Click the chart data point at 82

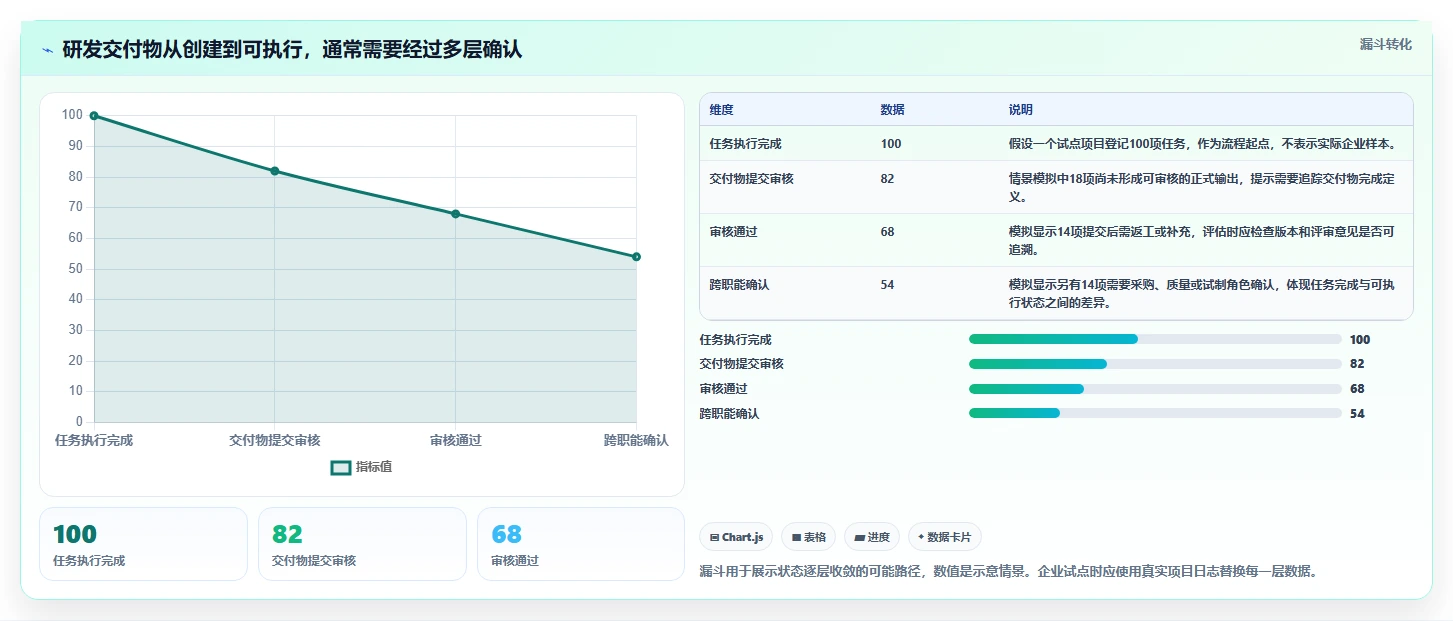(275, 171)
